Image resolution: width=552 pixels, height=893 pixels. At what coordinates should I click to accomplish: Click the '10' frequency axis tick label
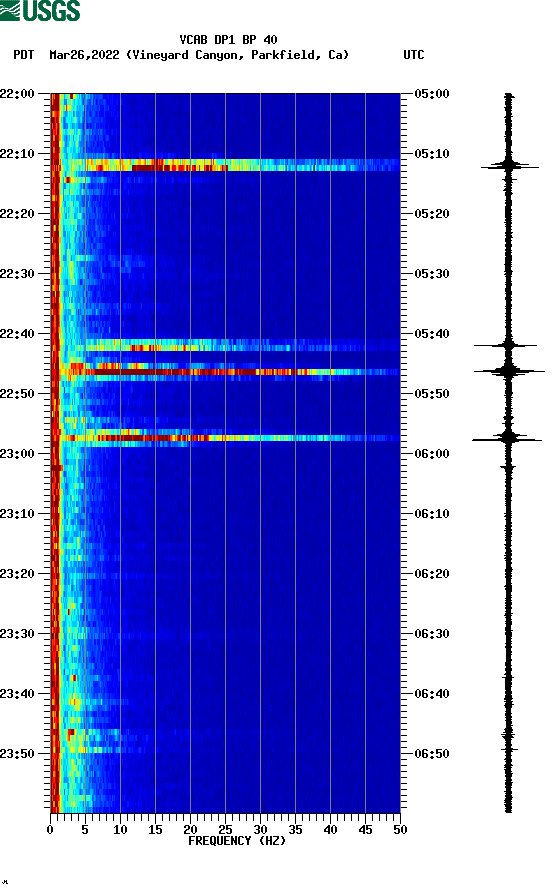(x=120, y=830)
